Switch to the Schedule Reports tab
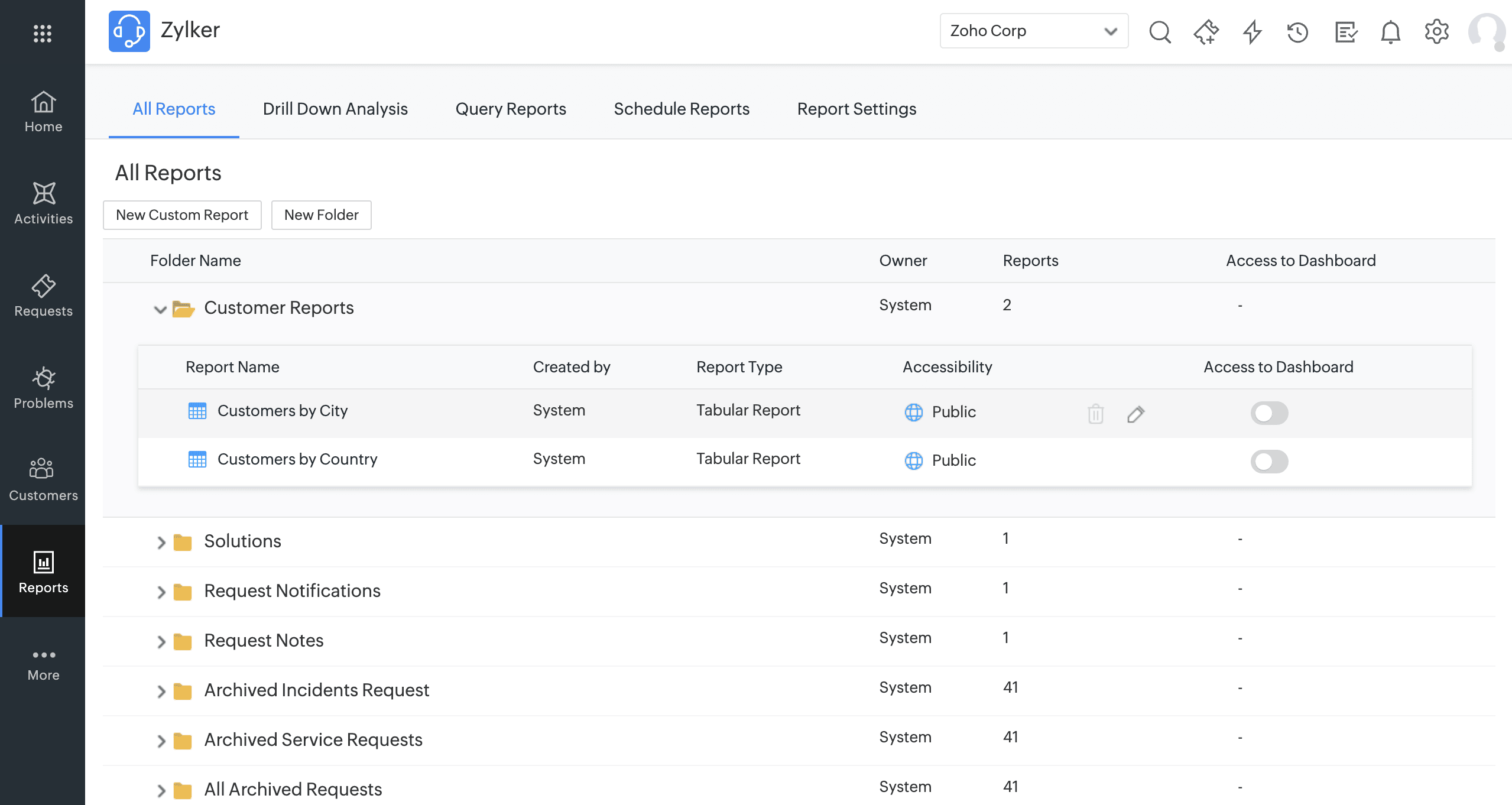This screenshot has height=805, width=1512. [x=681, y=109]
